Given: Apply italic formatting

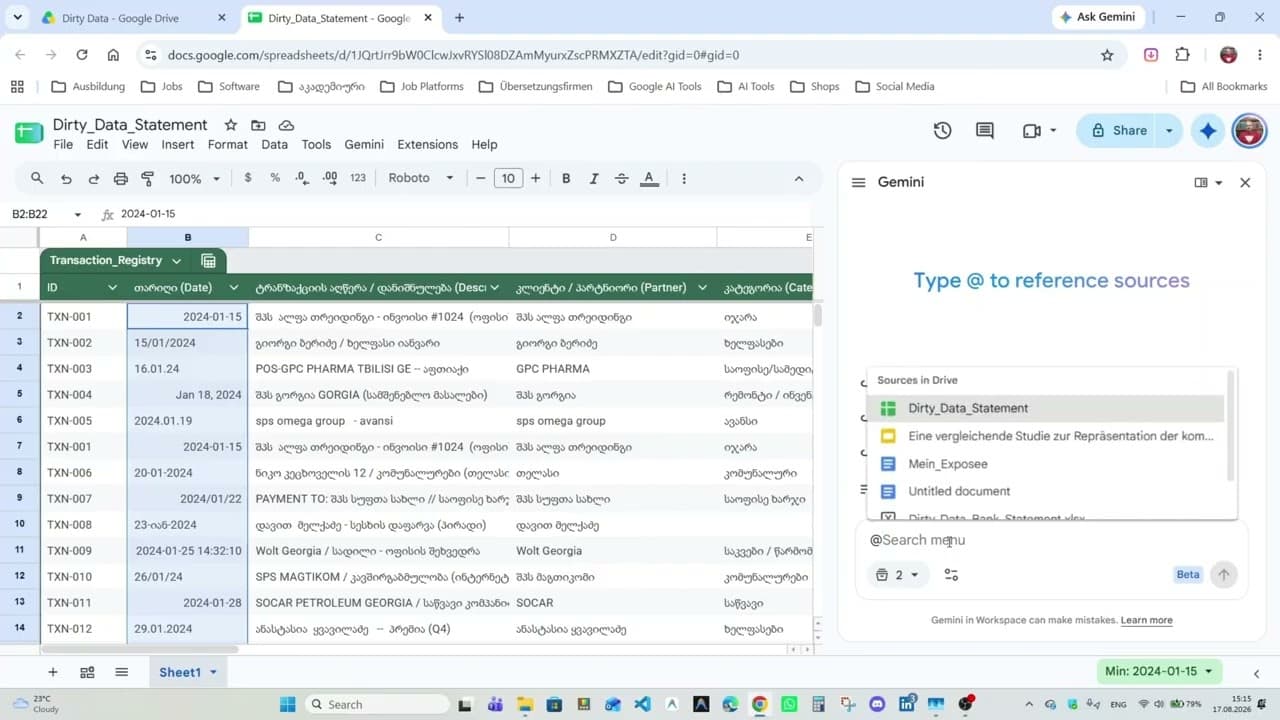Looking at the screenshot, I should (594, 178).
